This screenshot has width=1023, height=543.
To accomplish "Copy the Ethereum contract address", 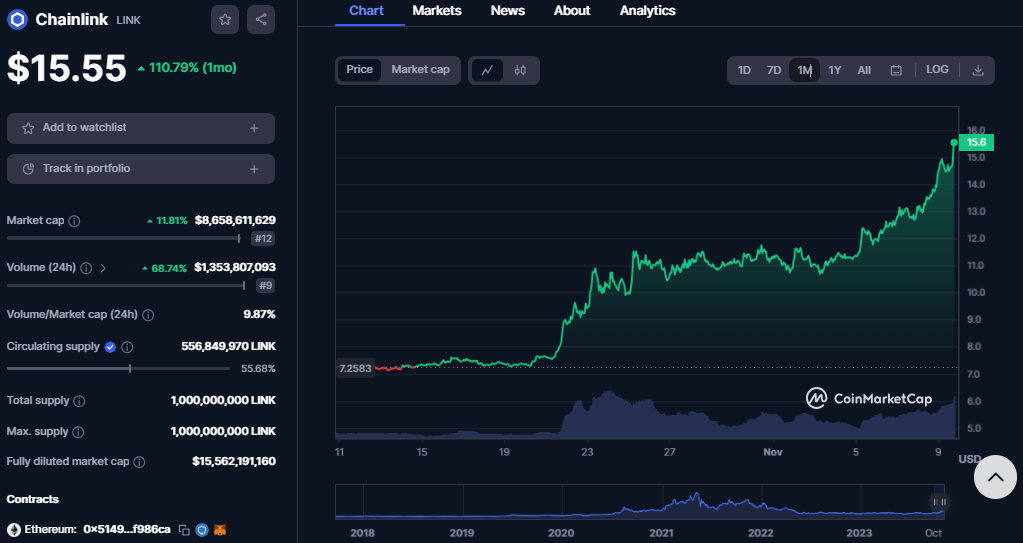I will pos(184,529).
